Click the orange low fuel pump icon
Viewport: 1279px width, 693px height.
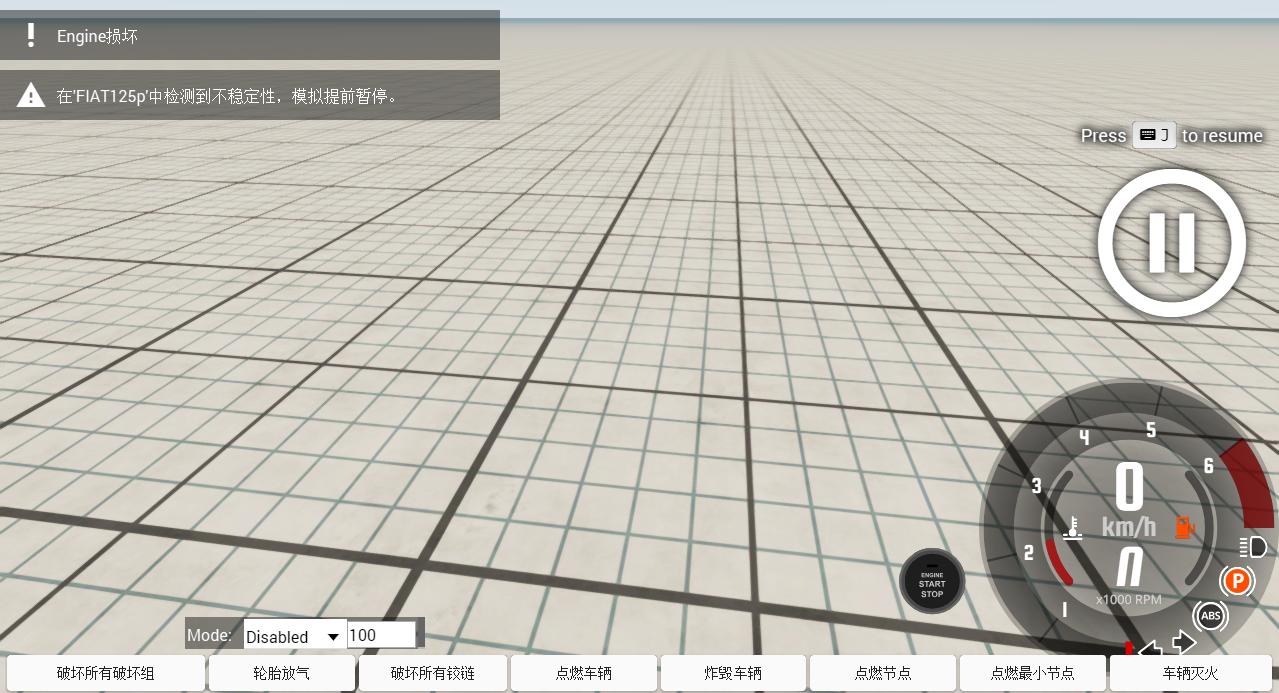(1184, 527)
